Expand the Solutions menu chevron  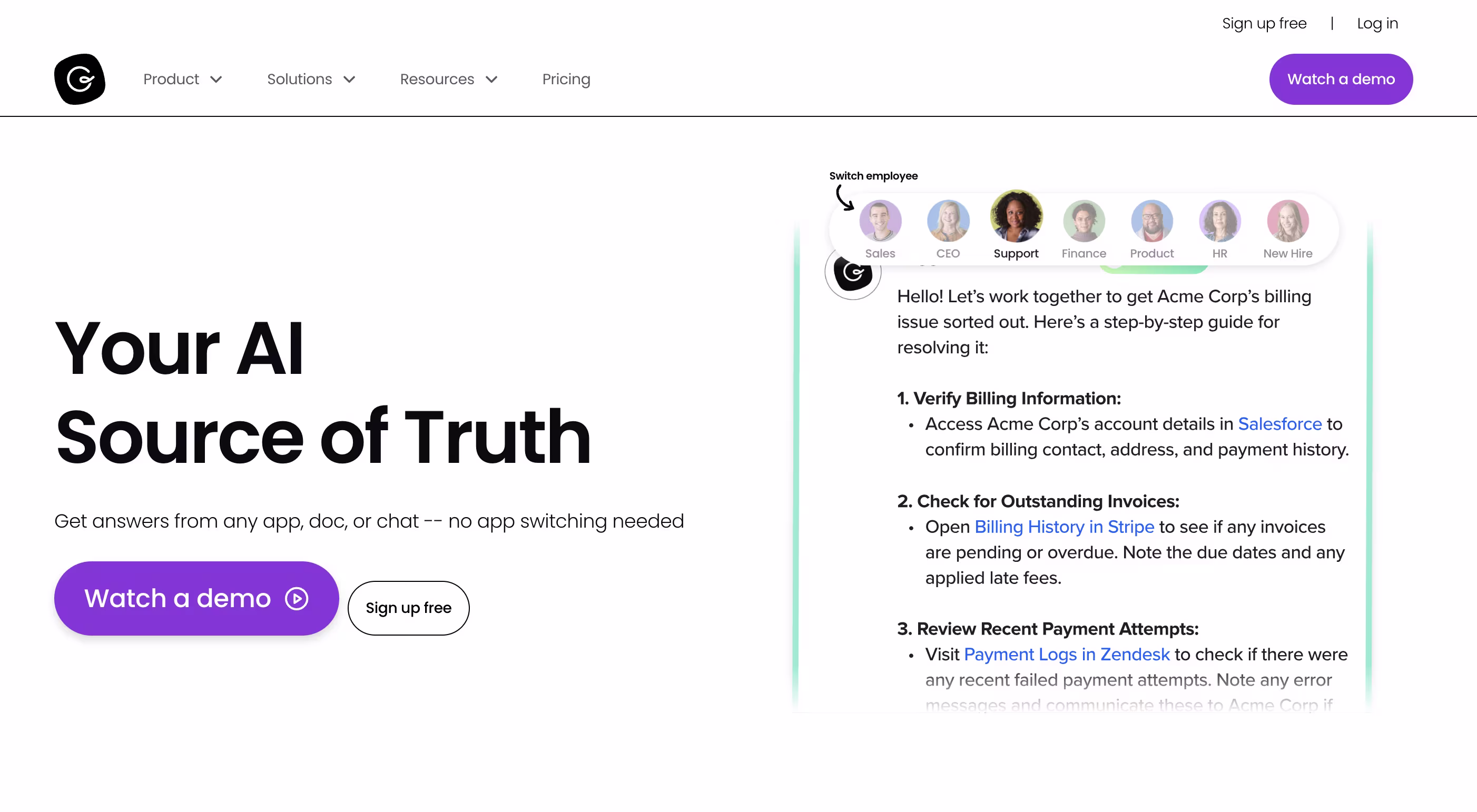349,80
